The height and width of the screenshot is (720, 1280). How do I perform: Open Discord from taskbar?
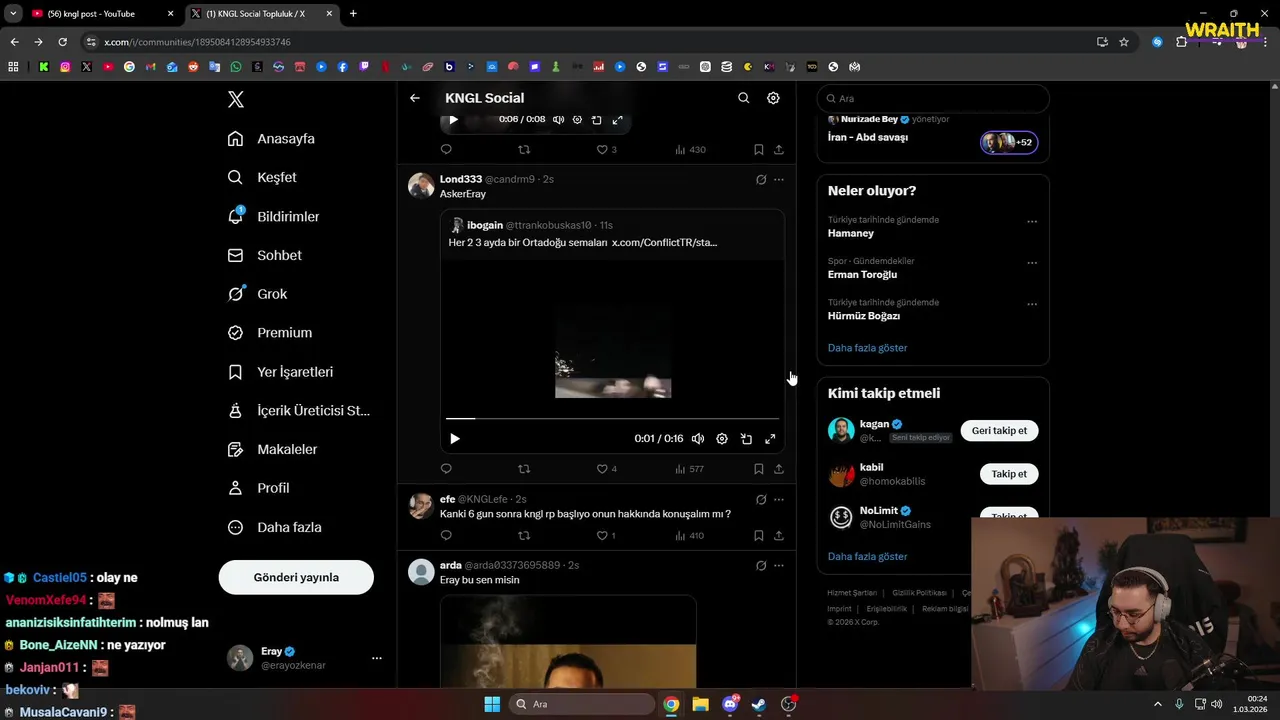[730, 704]
